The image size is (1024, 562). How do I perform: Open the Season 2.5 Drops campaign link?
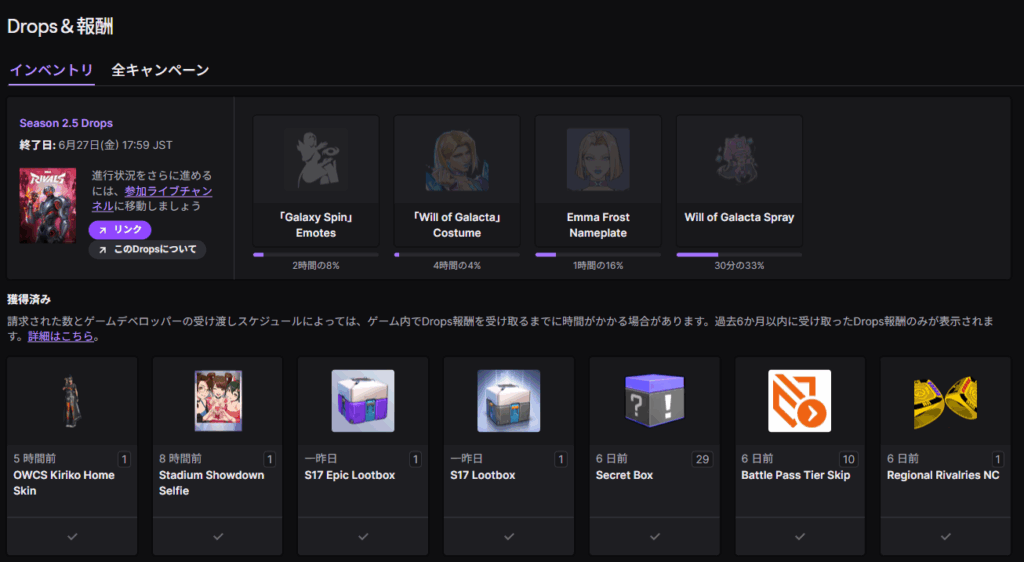(x=66, y=123)
